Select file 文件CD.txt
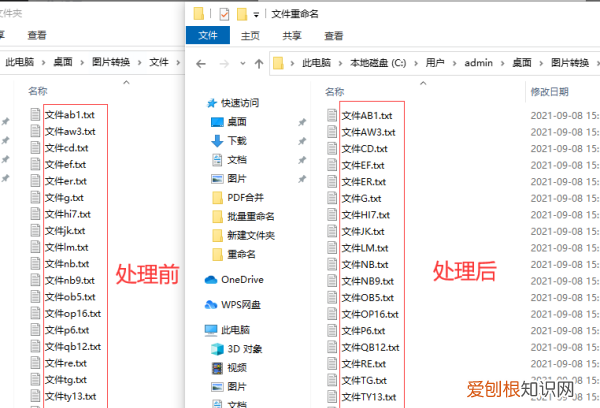Screen dimensions: 600x408 coord(364,149)
